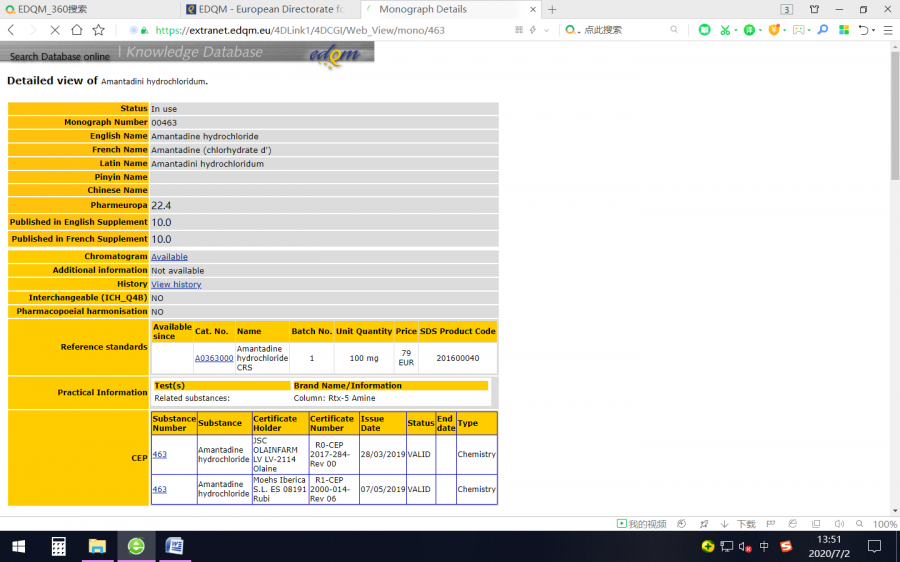Screen dimensions: 900x562
Task: Toggle browser sound icon in status bar
Action: [x=840, y=524]
